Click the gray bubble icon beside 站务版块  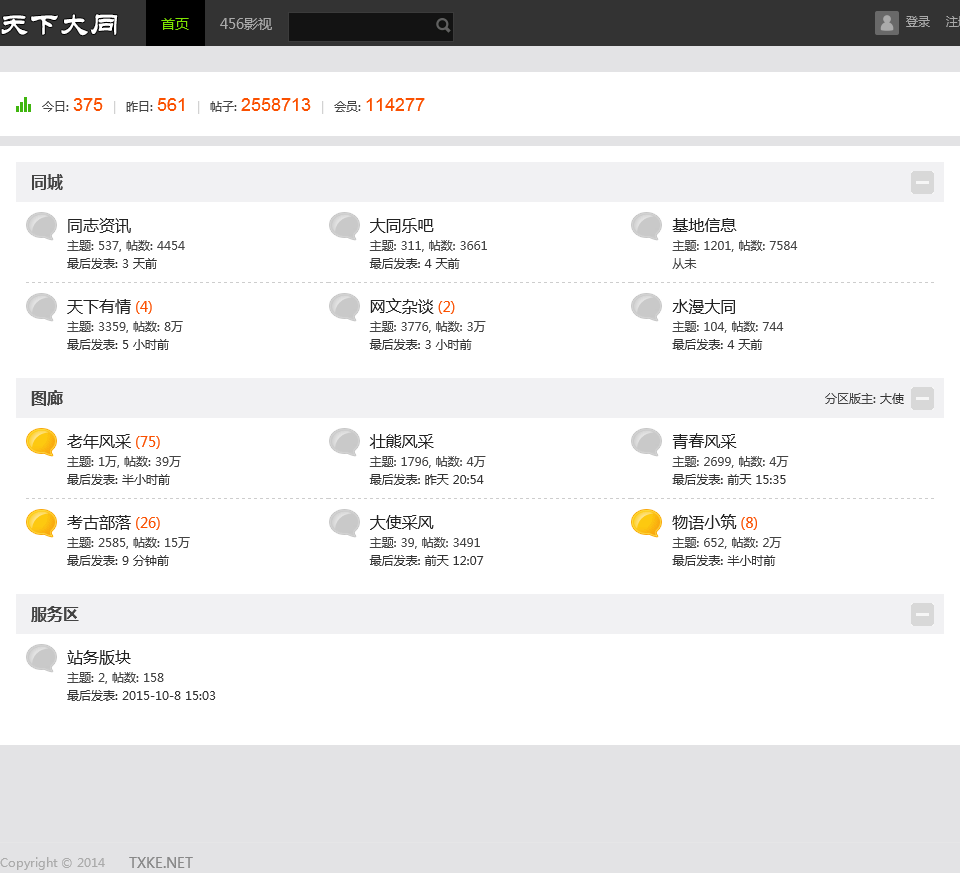pos(41,658)
